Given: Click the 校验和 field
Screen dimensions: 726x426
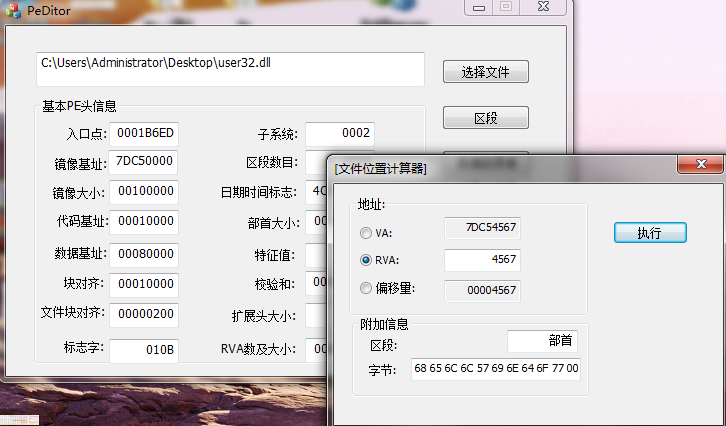Looking at the screenshot, I should tap(317, 283).
